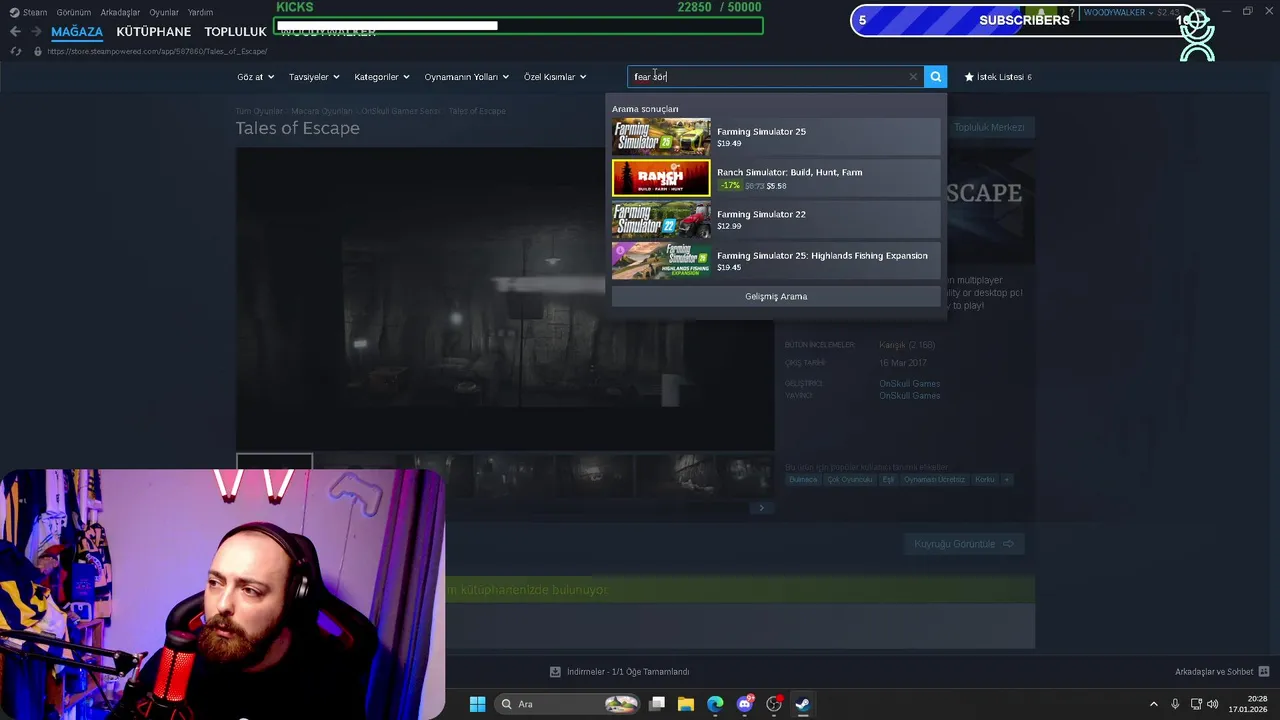Open Arkadaşlar ve Sohbet panel
The image size is (1280, 720).
point(1214,672)
